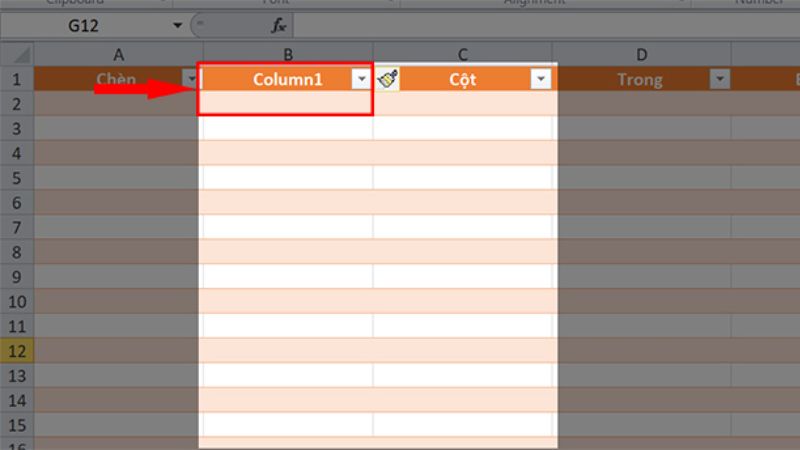Select row 8 header
Viewport: 800px width, 450px height.
(17, 252)
